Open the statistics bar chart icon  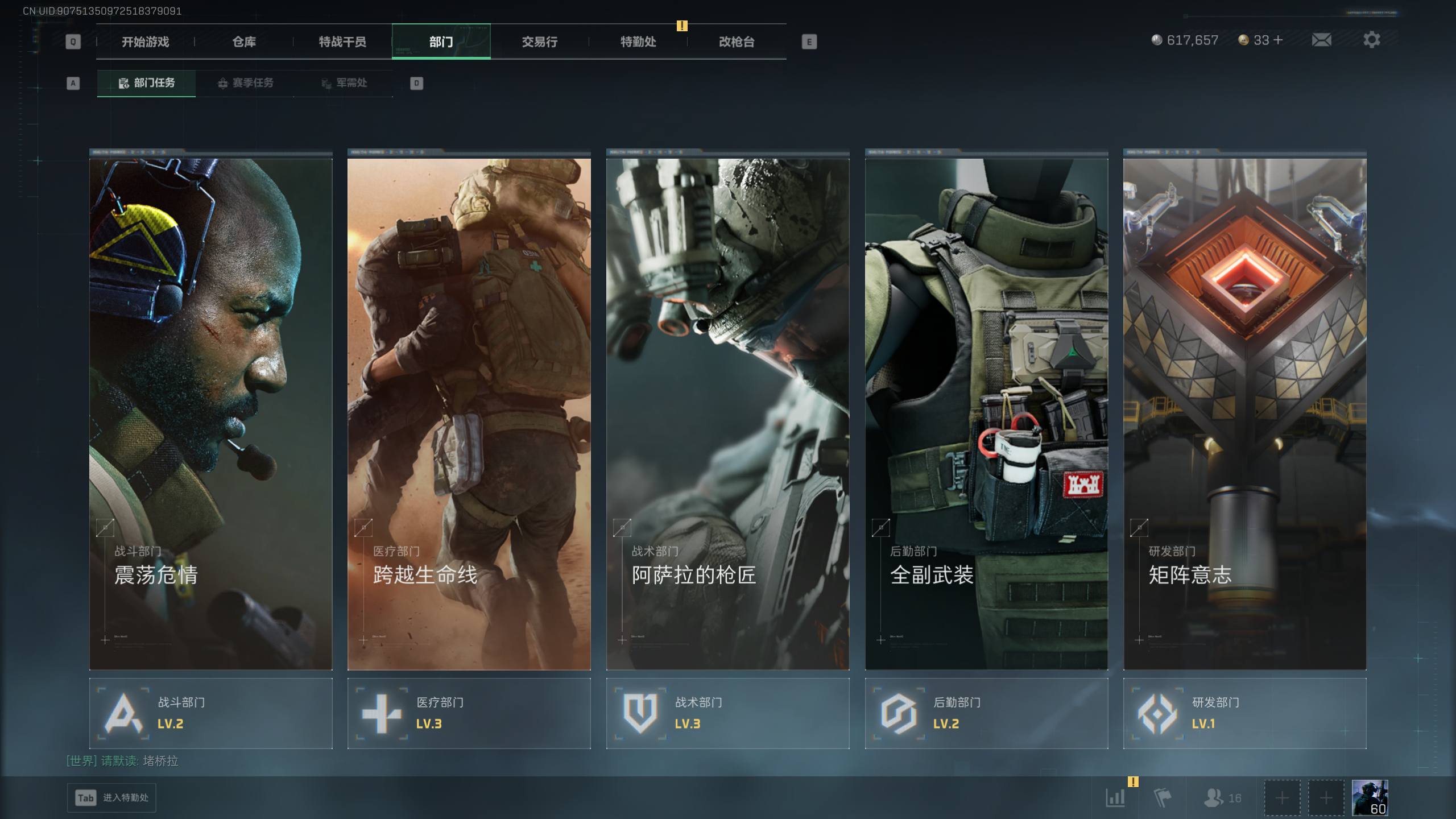pos(1115,797)
